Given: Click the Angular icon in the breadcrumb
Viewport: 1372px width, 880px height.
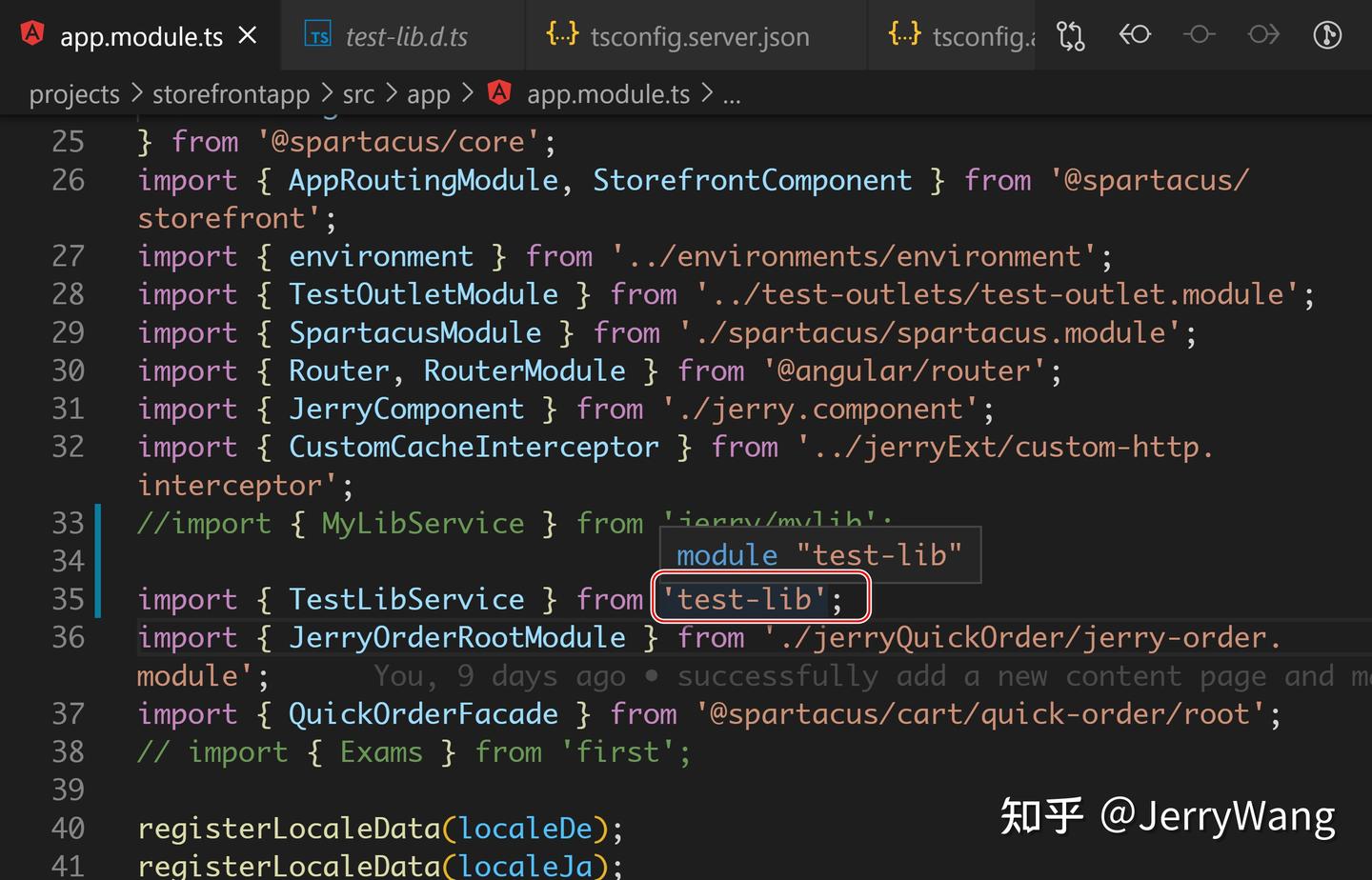Looking at the screenshot, I should click(x=499, y=92).
